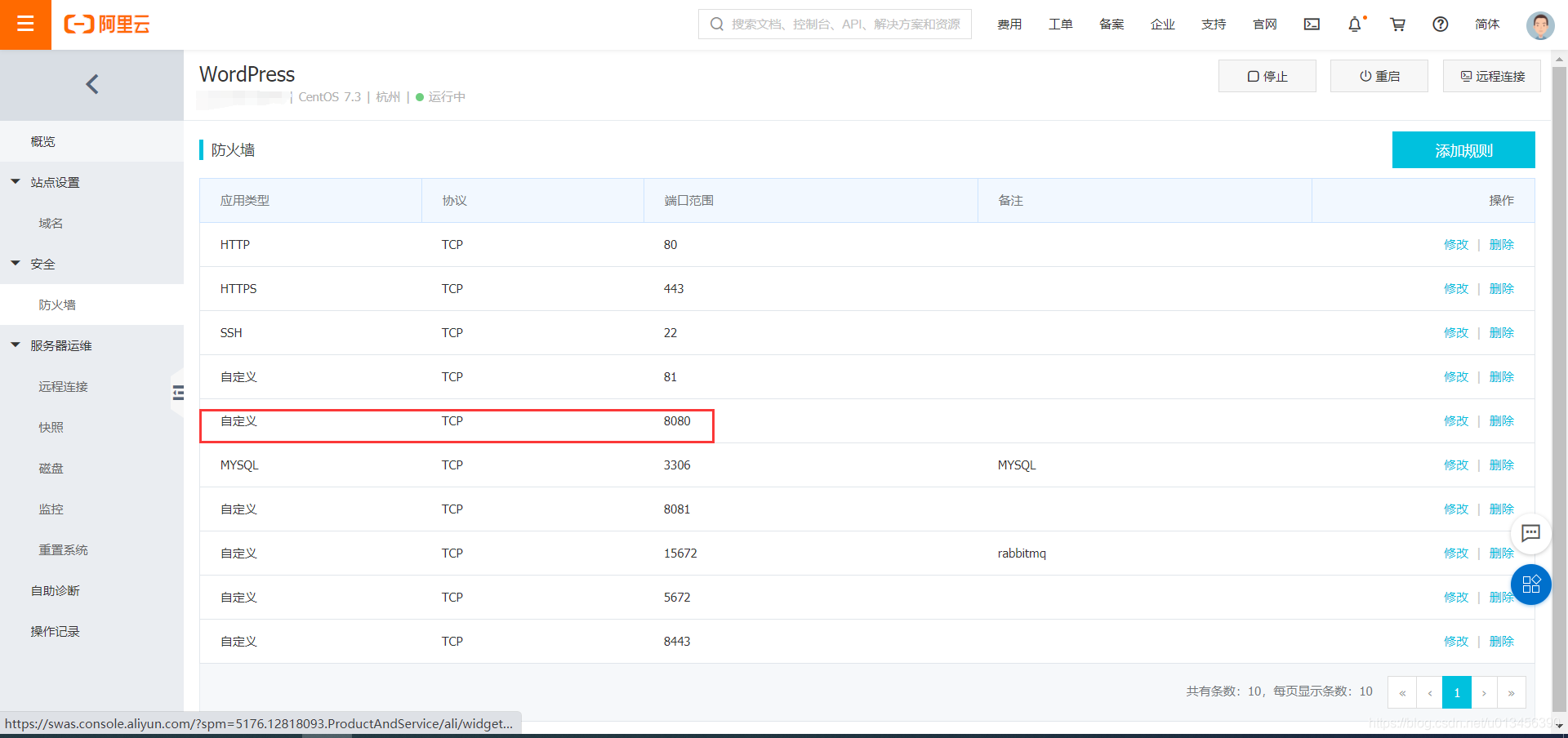1568x738 pixels.
Task: Open the 官网 top link
Action: pyautogui.click(x=1264, y=24)
